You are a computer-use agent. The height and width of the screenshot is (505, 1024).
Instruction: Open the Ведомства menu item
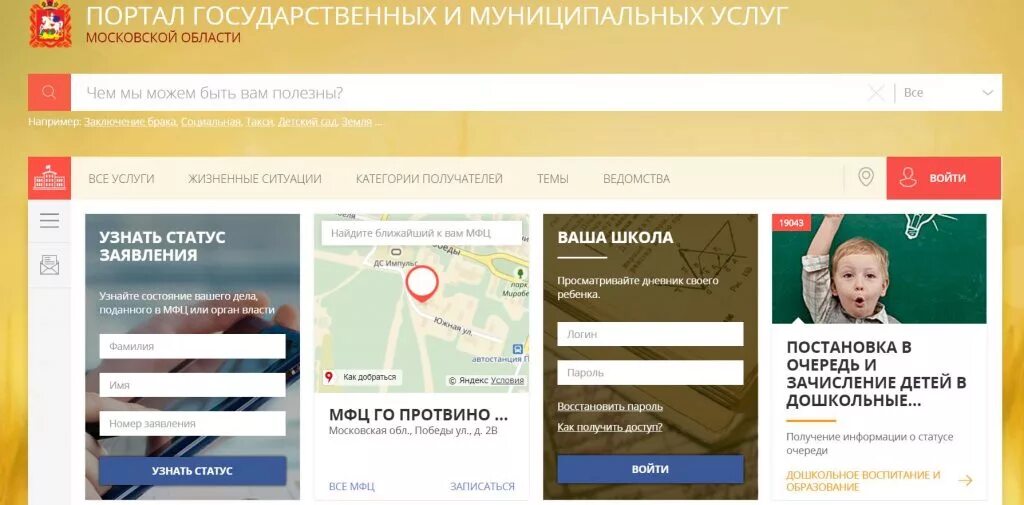(636, 178)
